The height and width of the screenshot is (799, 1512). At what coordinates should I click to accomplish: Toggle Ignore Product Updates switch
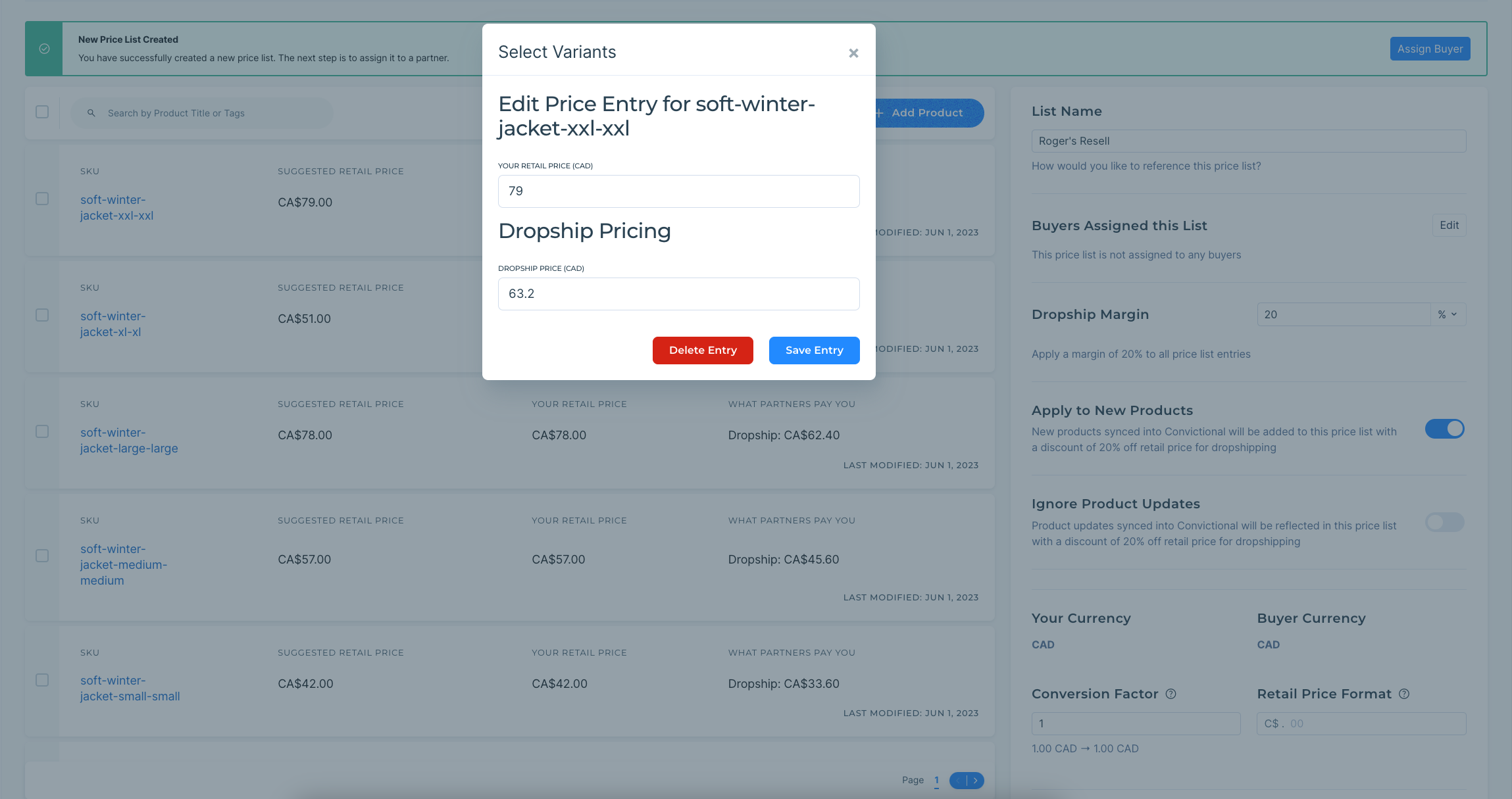coord(1444,522)
